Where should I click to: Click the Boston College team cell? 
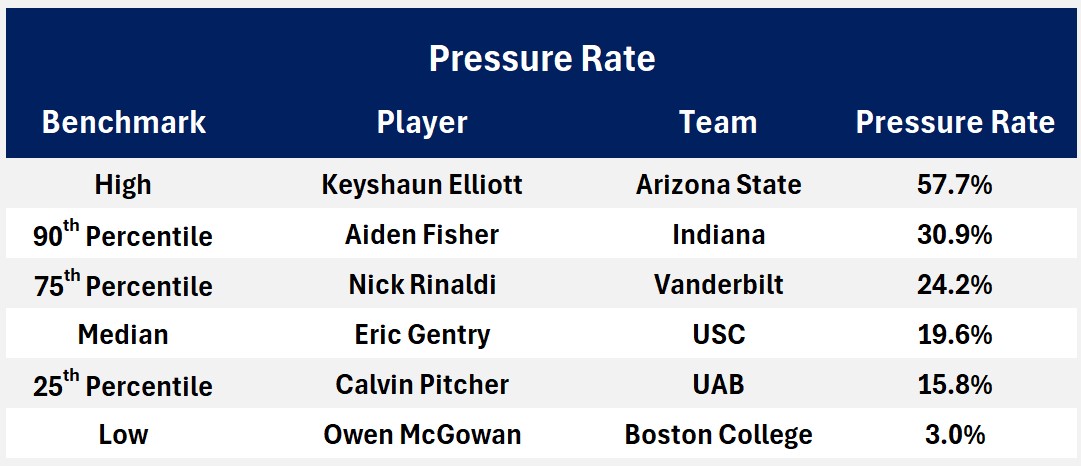[718, 435]
